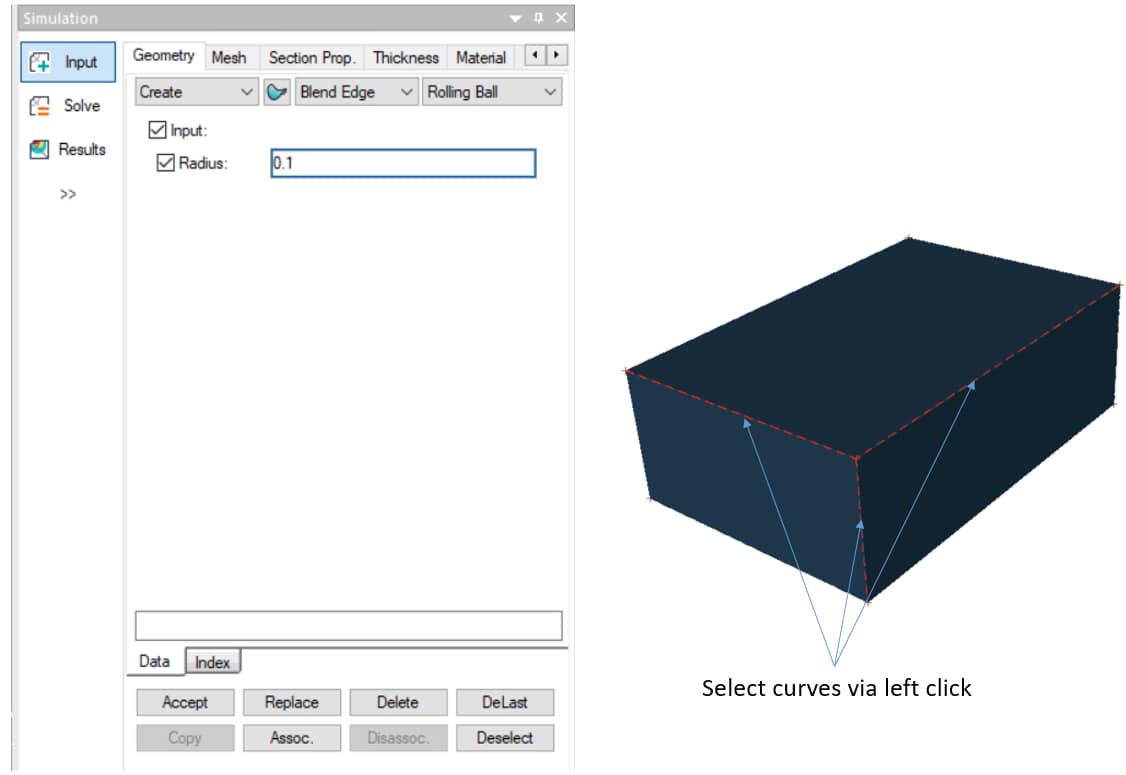This screenshot has height=775, width=1126.
Task: Expand sidebar using the >> chevrons
Action: [67, 194]
